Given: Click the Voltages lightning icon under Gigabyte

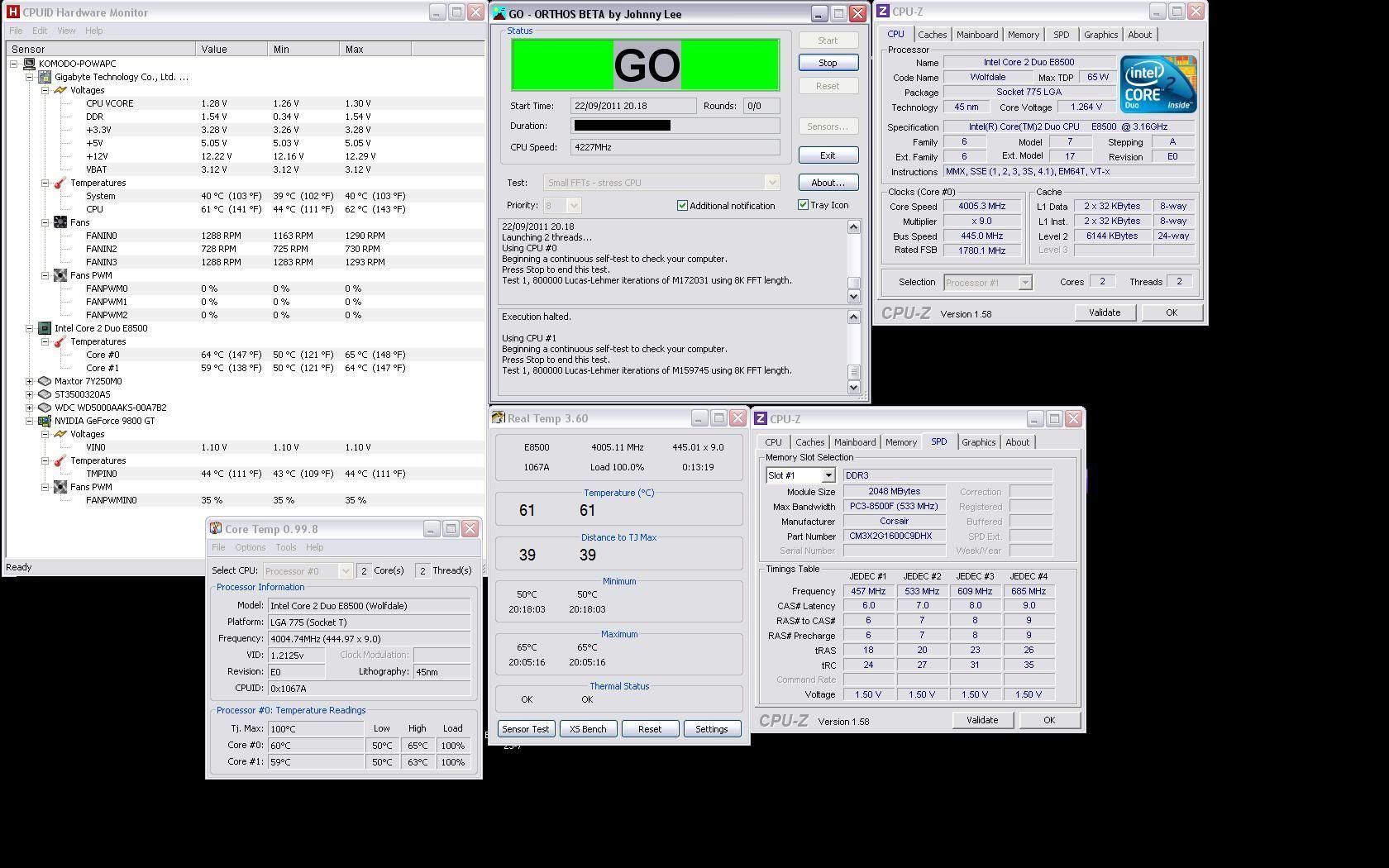Looking at the screenshot, I should (60, 90).
